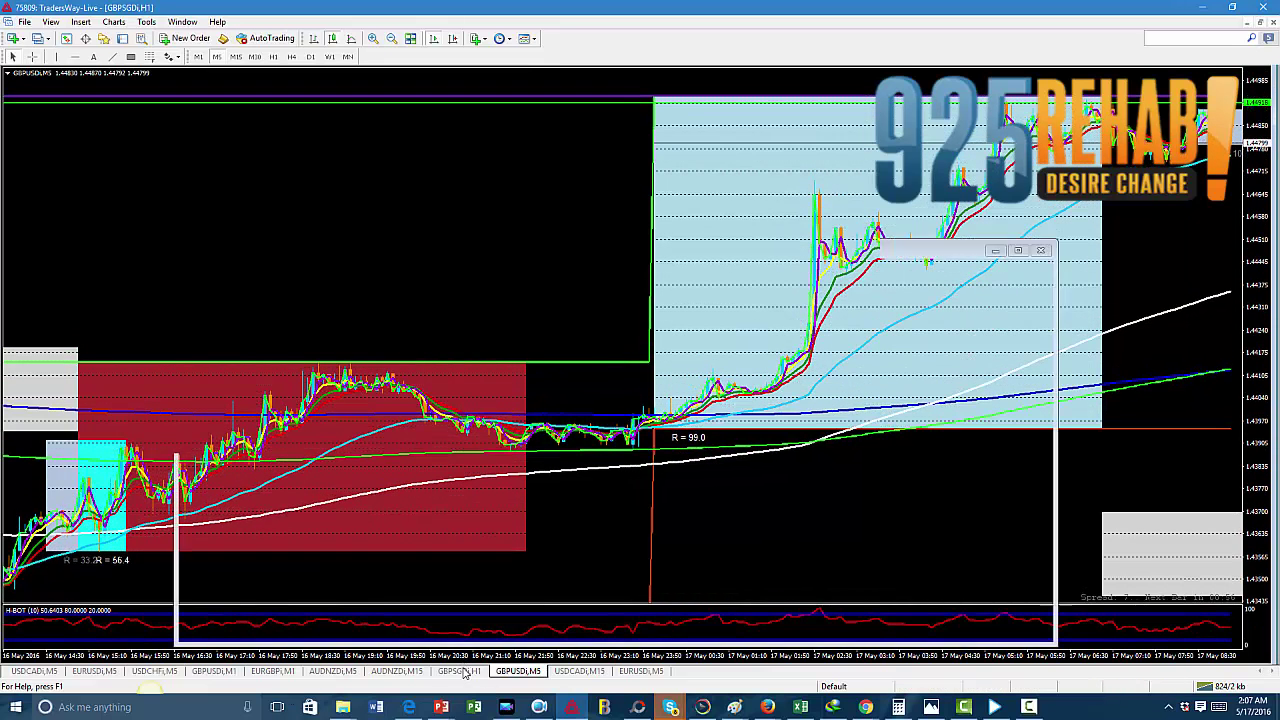Select the D1 timeframe
The image size is (1280, 720).
coord(311,57)
